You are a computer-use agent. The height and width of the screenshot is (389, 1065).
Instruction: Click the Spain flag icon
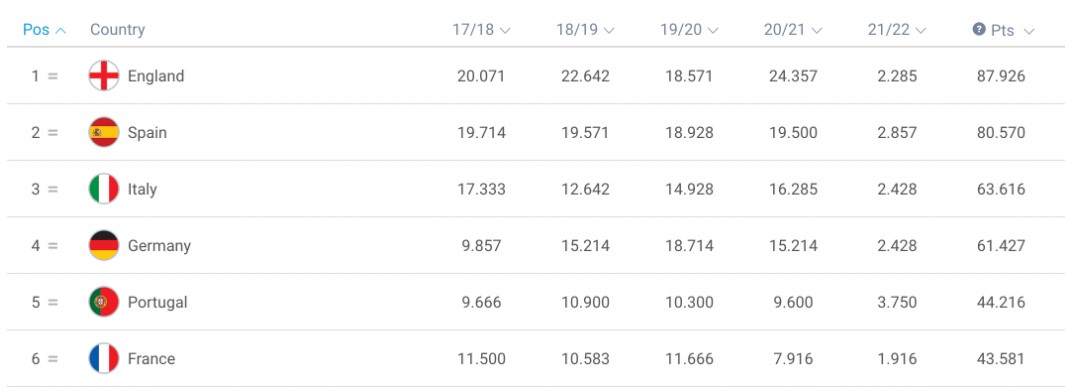[x=104, y=132]
